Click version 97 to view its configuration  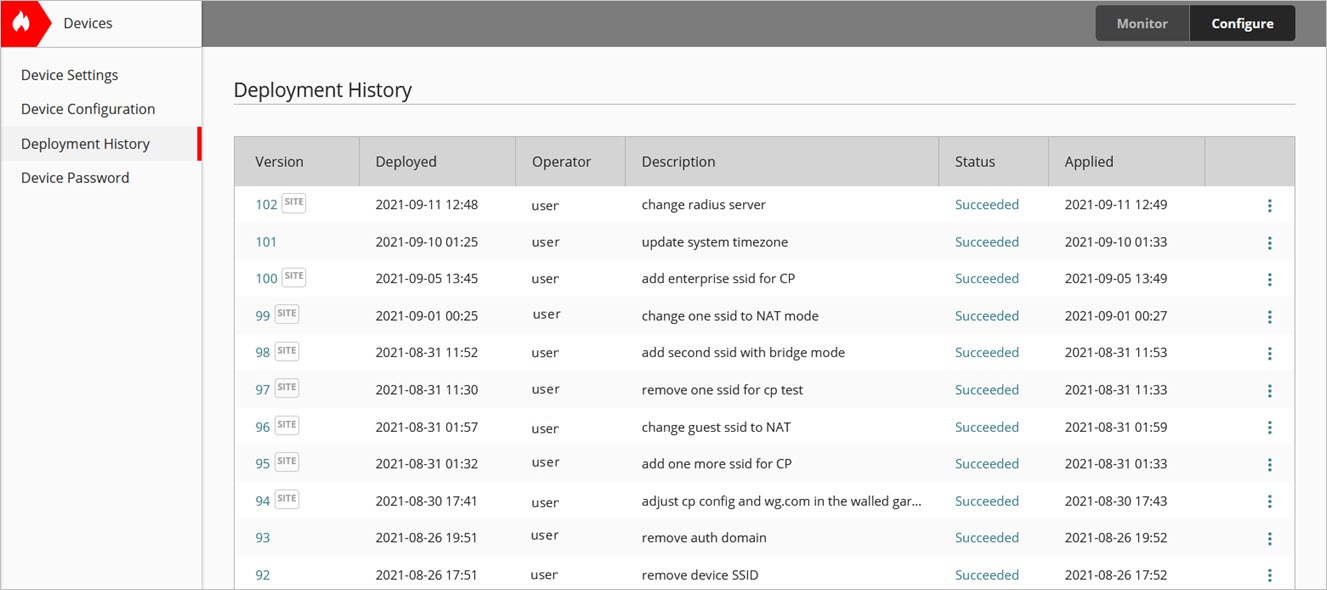point(262,387)
